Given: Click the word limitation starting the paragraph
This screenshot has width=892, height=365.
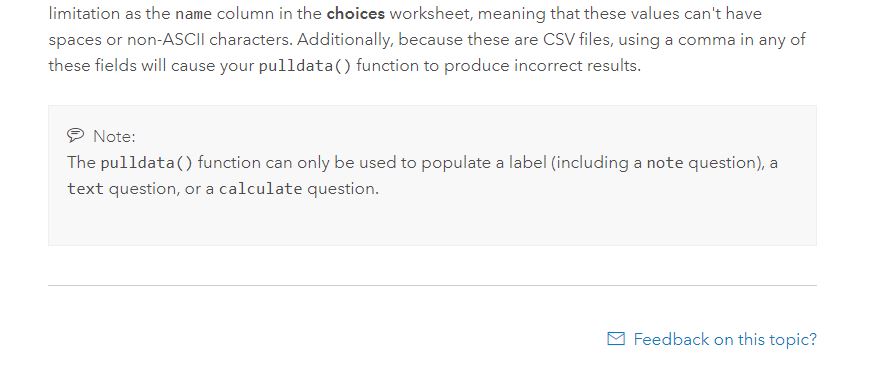Looking at the screenshot, I should [x=84, y=13].
